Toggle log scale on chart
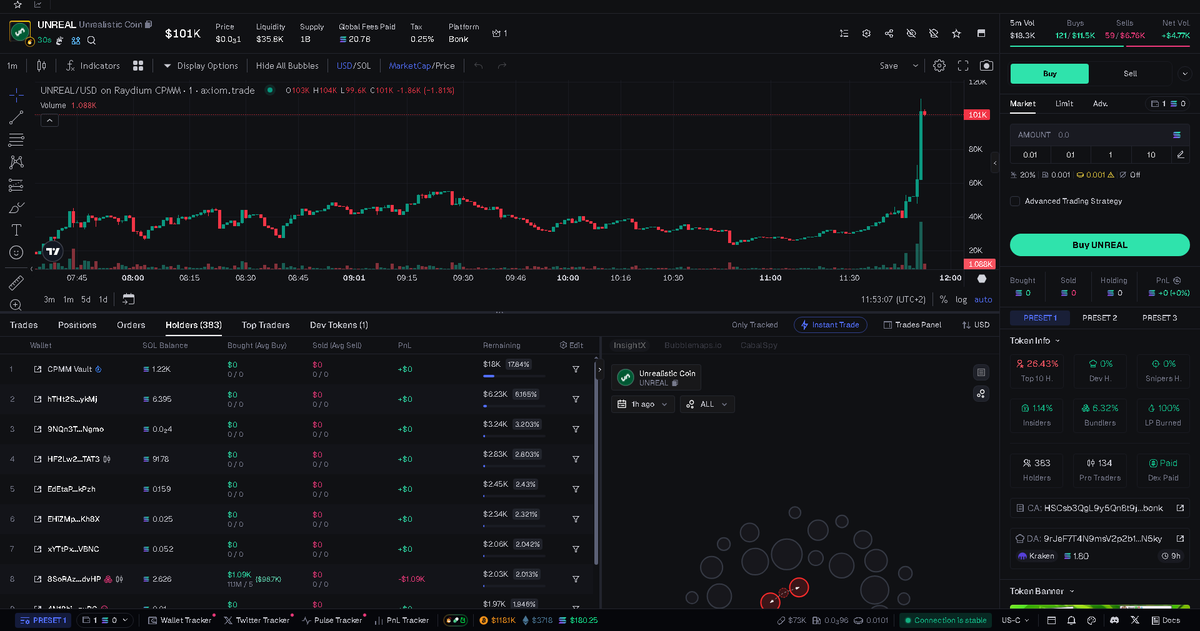The height and width of the screenshot is (631, 1200). [x=961, y=299]
